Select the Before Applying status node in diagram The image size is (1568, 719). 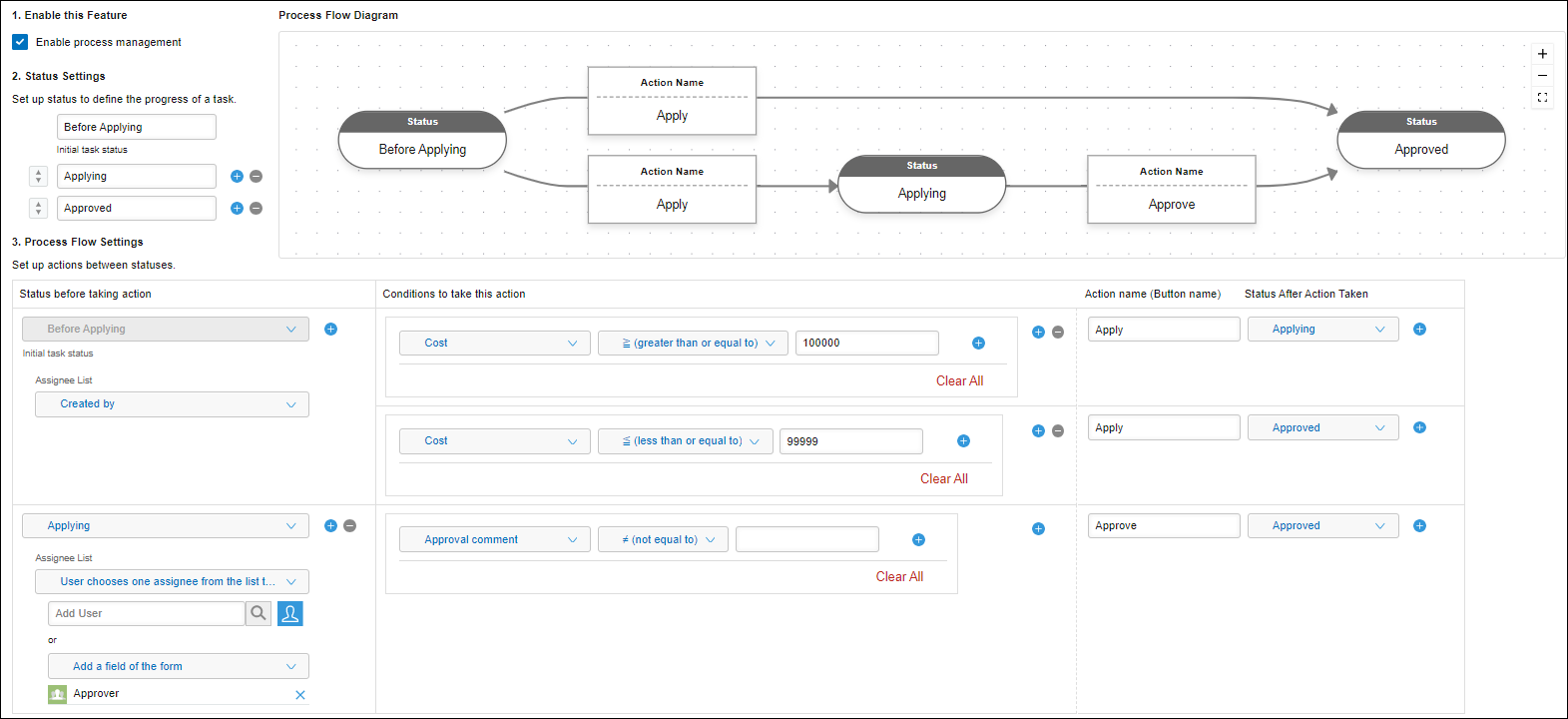pos(422,140)
